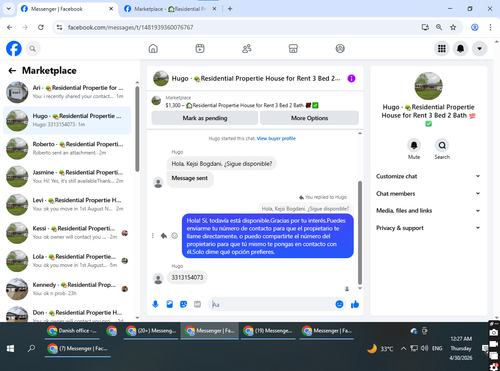500x371 pixels.
Task: Click the voice clip microphone icon
Action: 155,304
